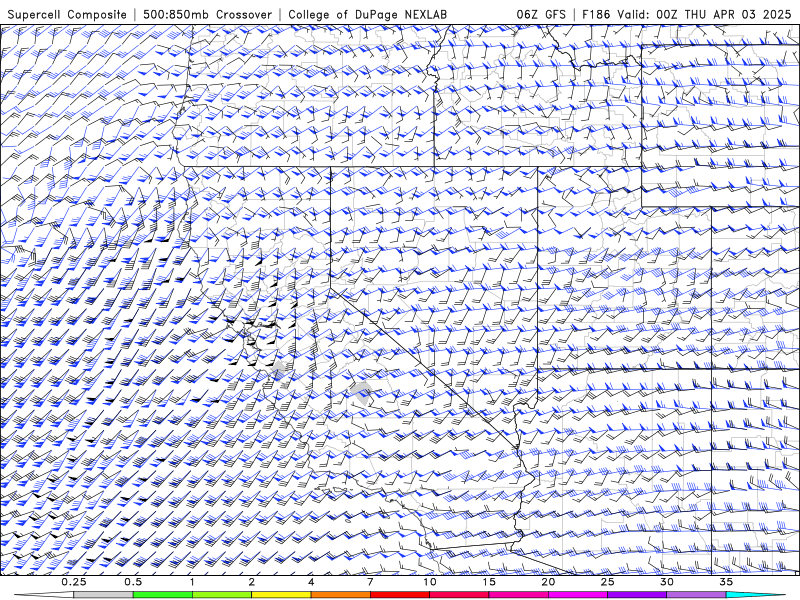The image size is (800, 600).
Task: Select the 'F186' forecast hour text
Action: (595, 14)
